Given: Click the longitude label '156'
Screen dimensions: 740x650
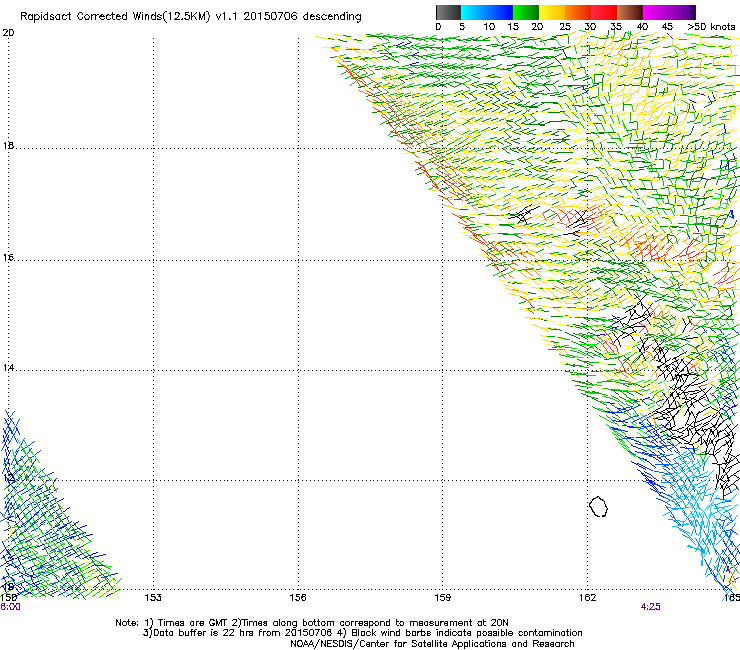Looking at the screenshot, I should (298, 598).
